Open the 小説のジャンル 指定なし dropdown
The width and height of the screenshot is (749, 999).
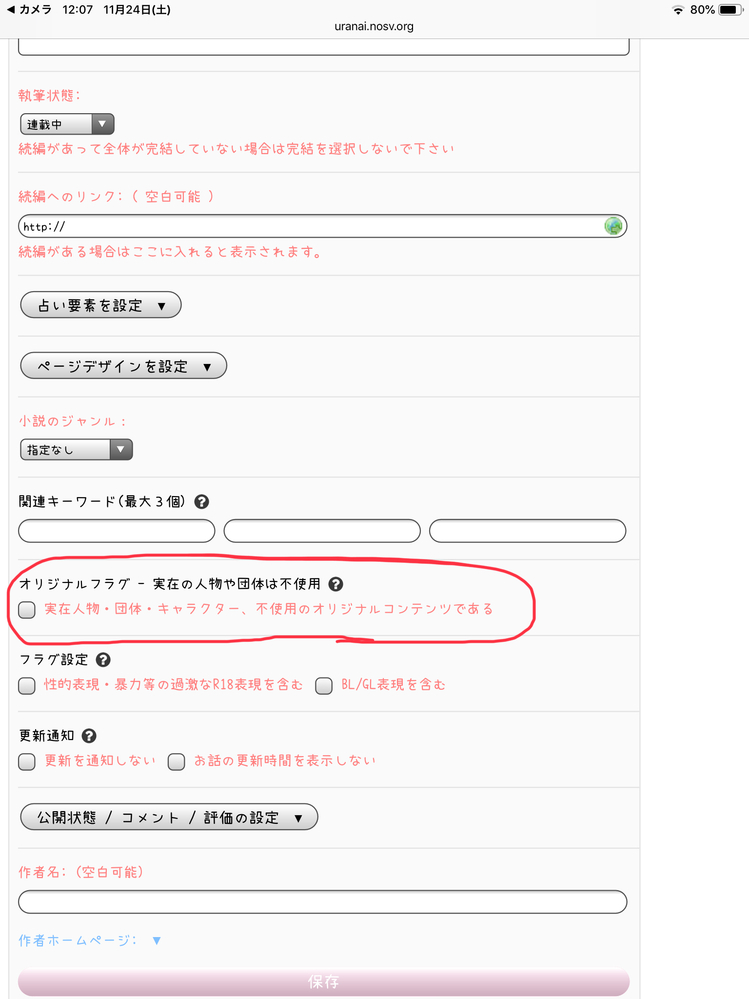[76, 450]
